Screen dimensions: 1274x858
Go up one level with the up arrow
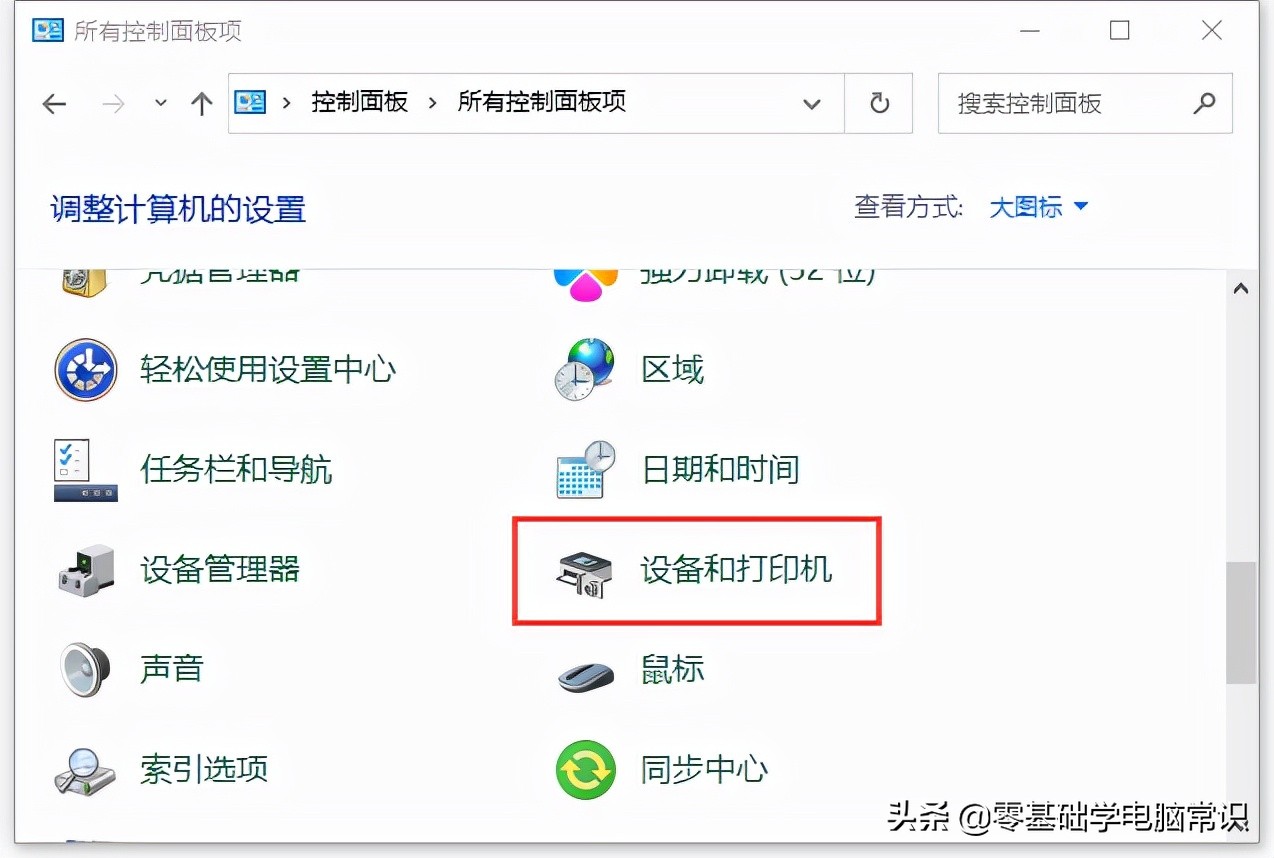point(200,103)
